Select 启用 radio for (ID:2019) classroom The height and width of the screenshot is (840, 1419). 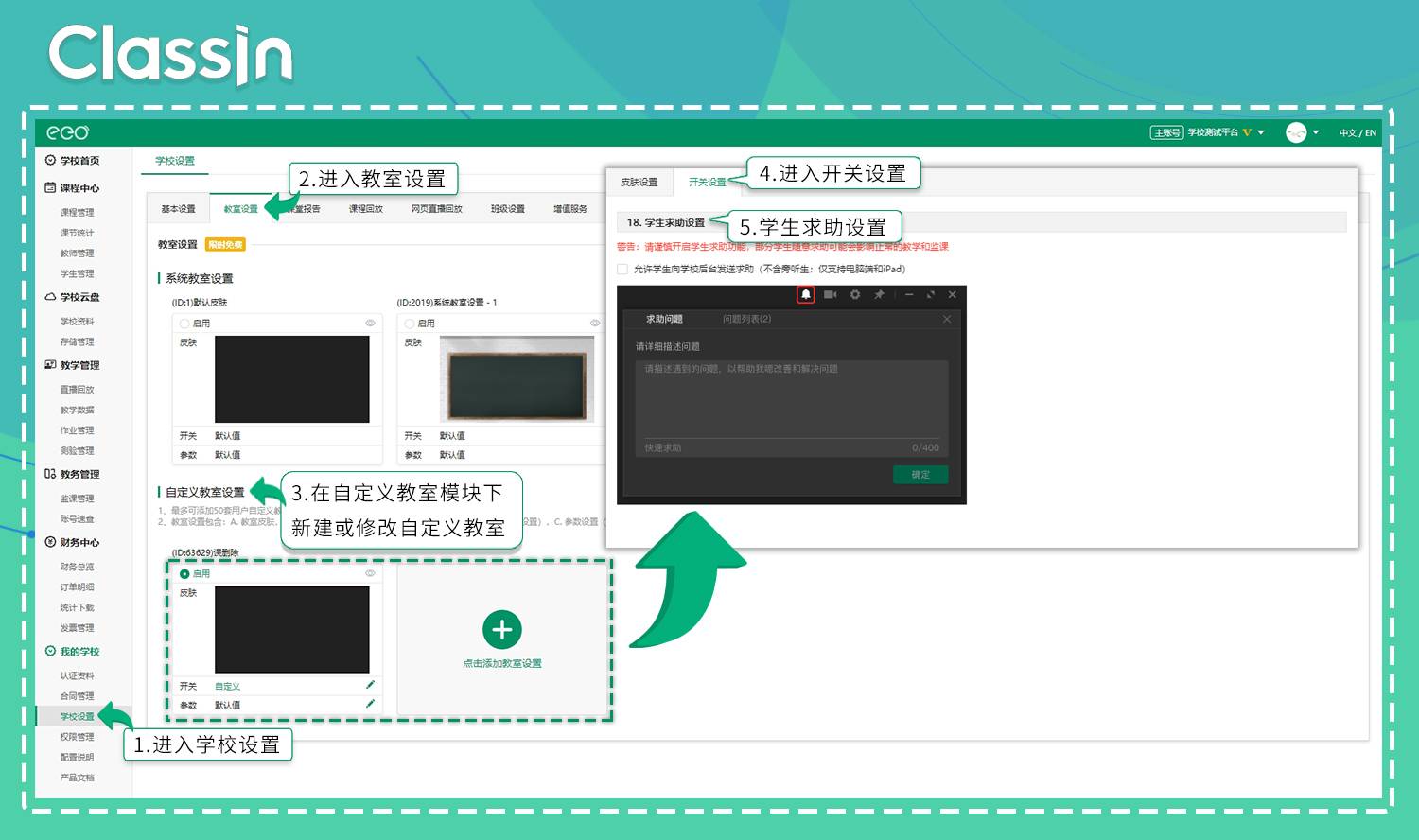(410, 324)
